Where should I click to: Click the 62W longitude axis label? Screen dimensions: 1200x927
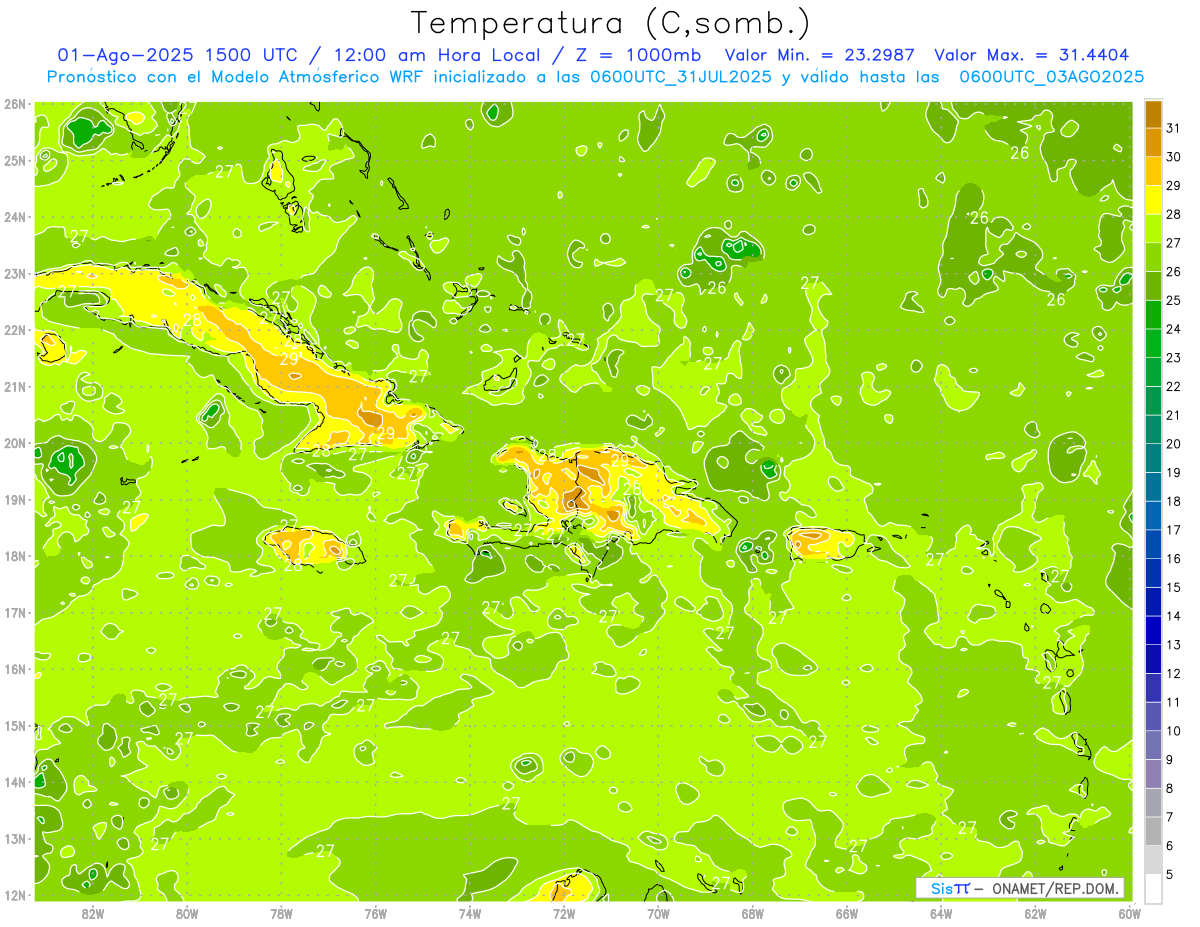pyautogui.click(x=1035, y=913)
